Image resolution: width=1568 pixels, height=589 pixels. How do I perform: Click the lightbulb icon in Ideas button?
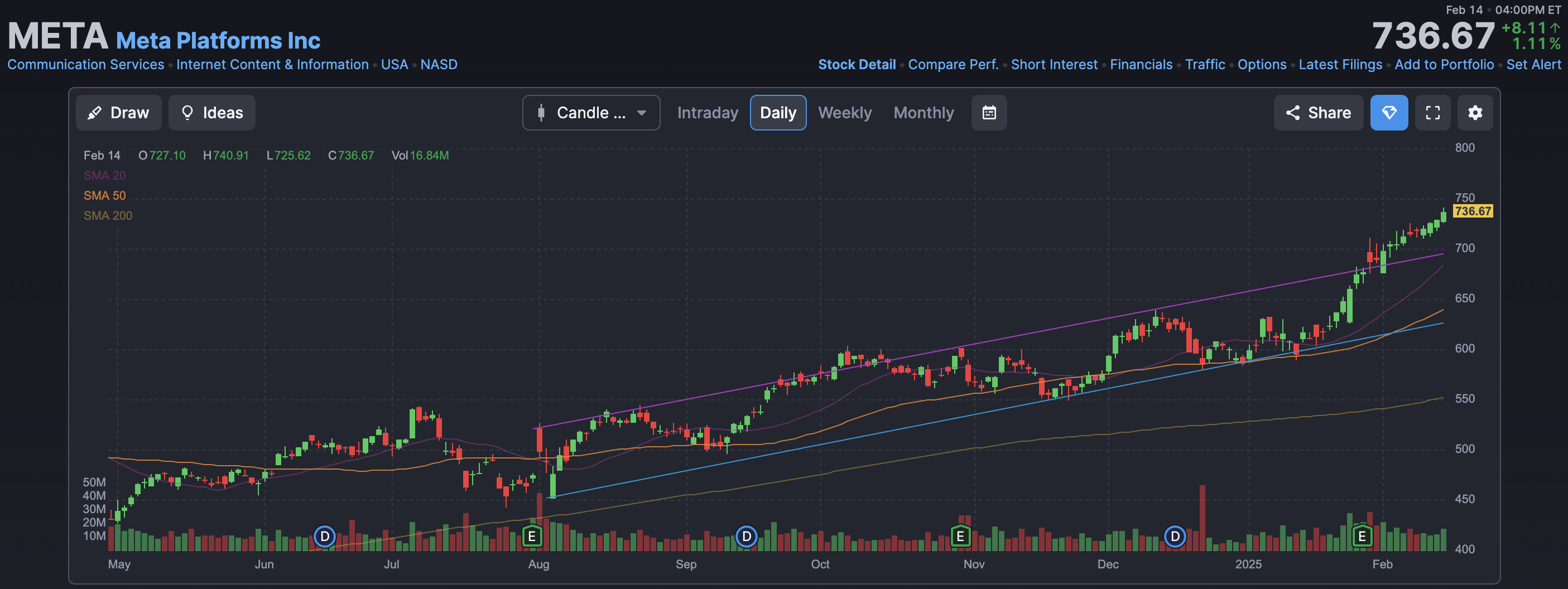pyautogui.click(x=187, y=113)
